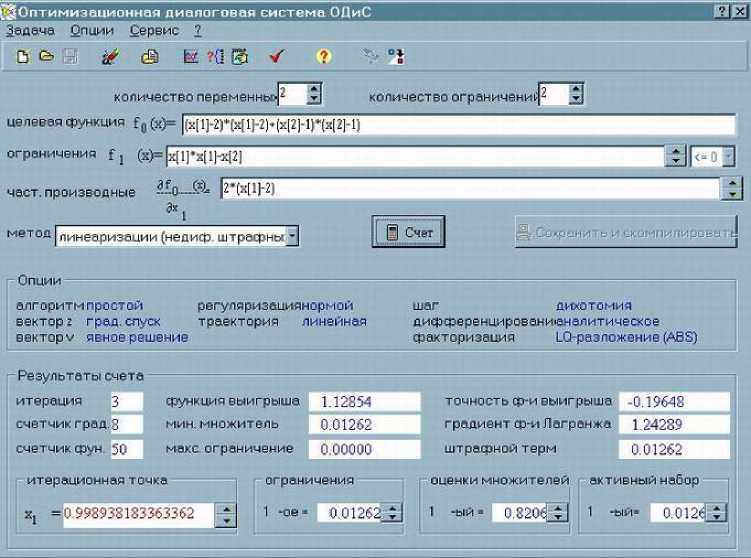Open the метод selection dropdown
Viewport: 751px width, 558px height.
point(292,237)
